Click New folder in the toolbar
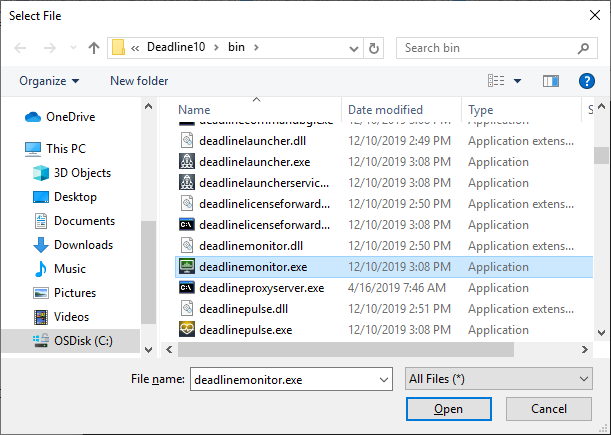Screen dimensions: 611x435 click(x=139, y=81)
